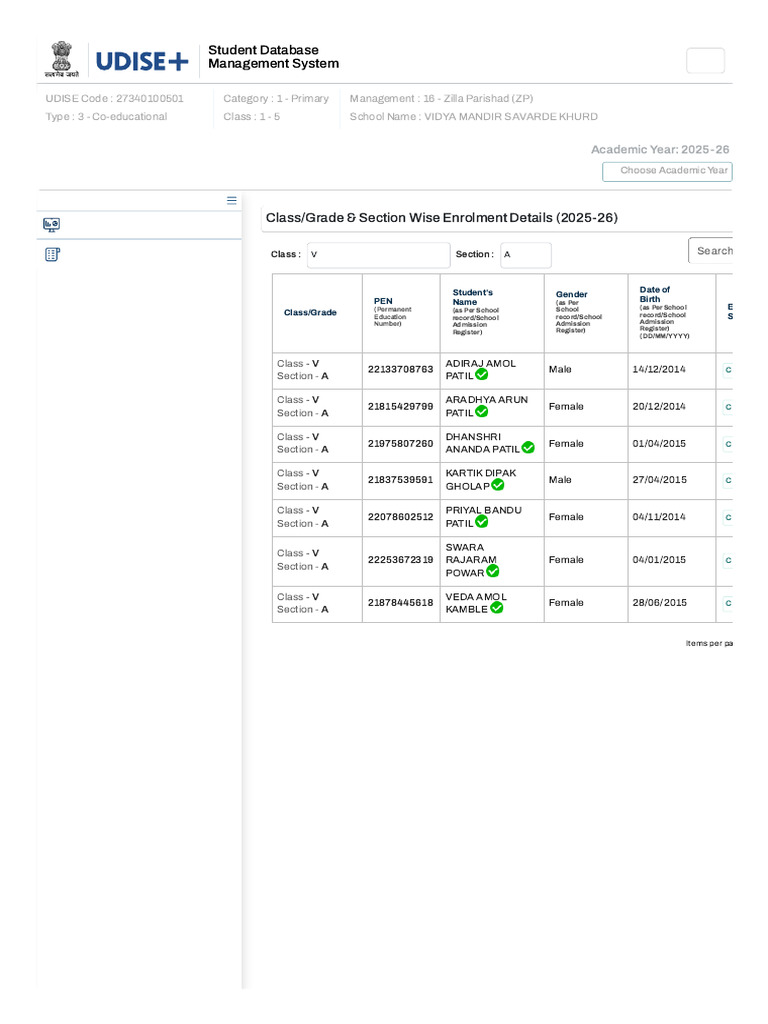Click the blank button at top right header

705,61
